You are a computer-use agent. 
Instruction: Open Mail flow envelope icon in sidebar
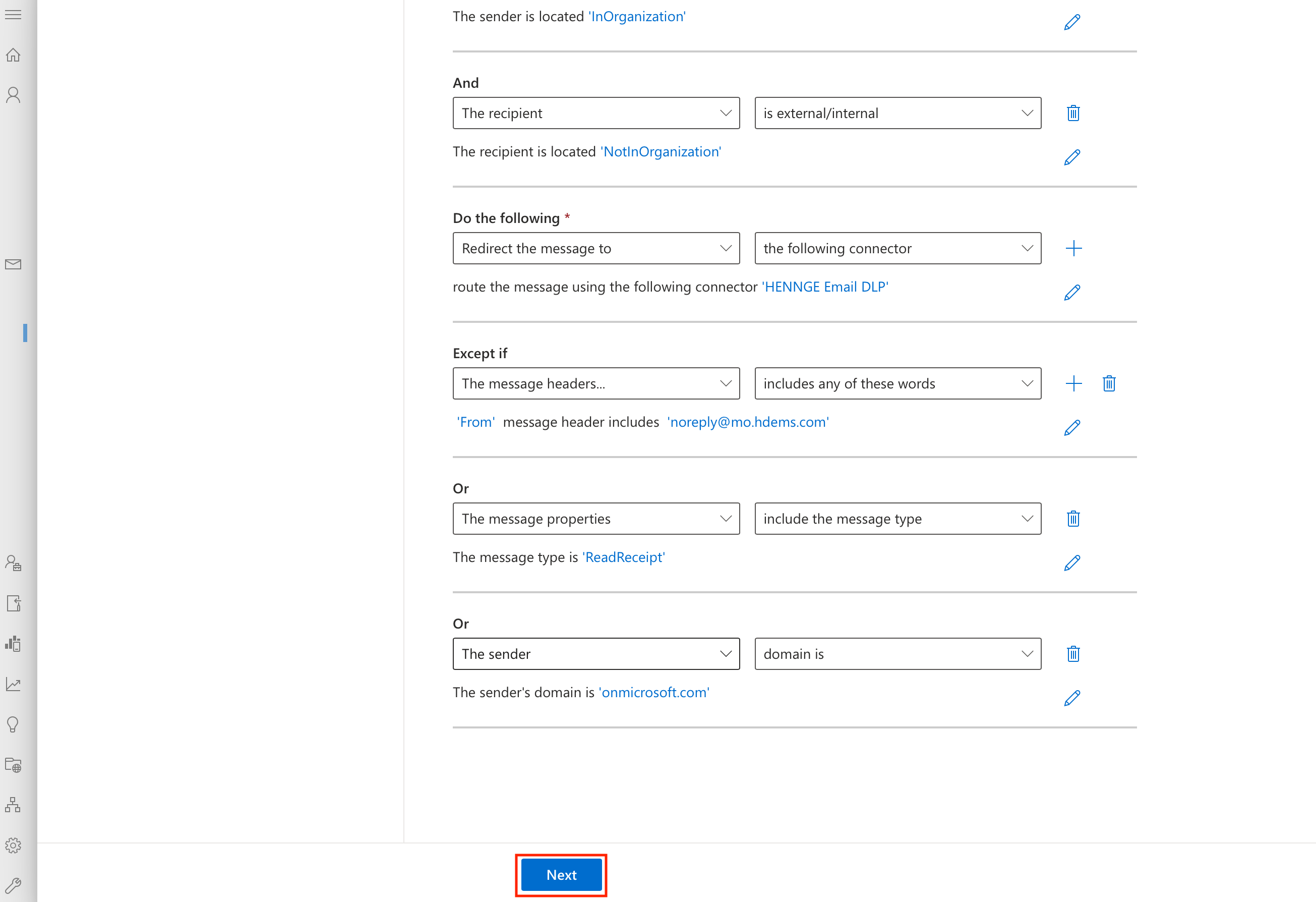pos(13,264)
